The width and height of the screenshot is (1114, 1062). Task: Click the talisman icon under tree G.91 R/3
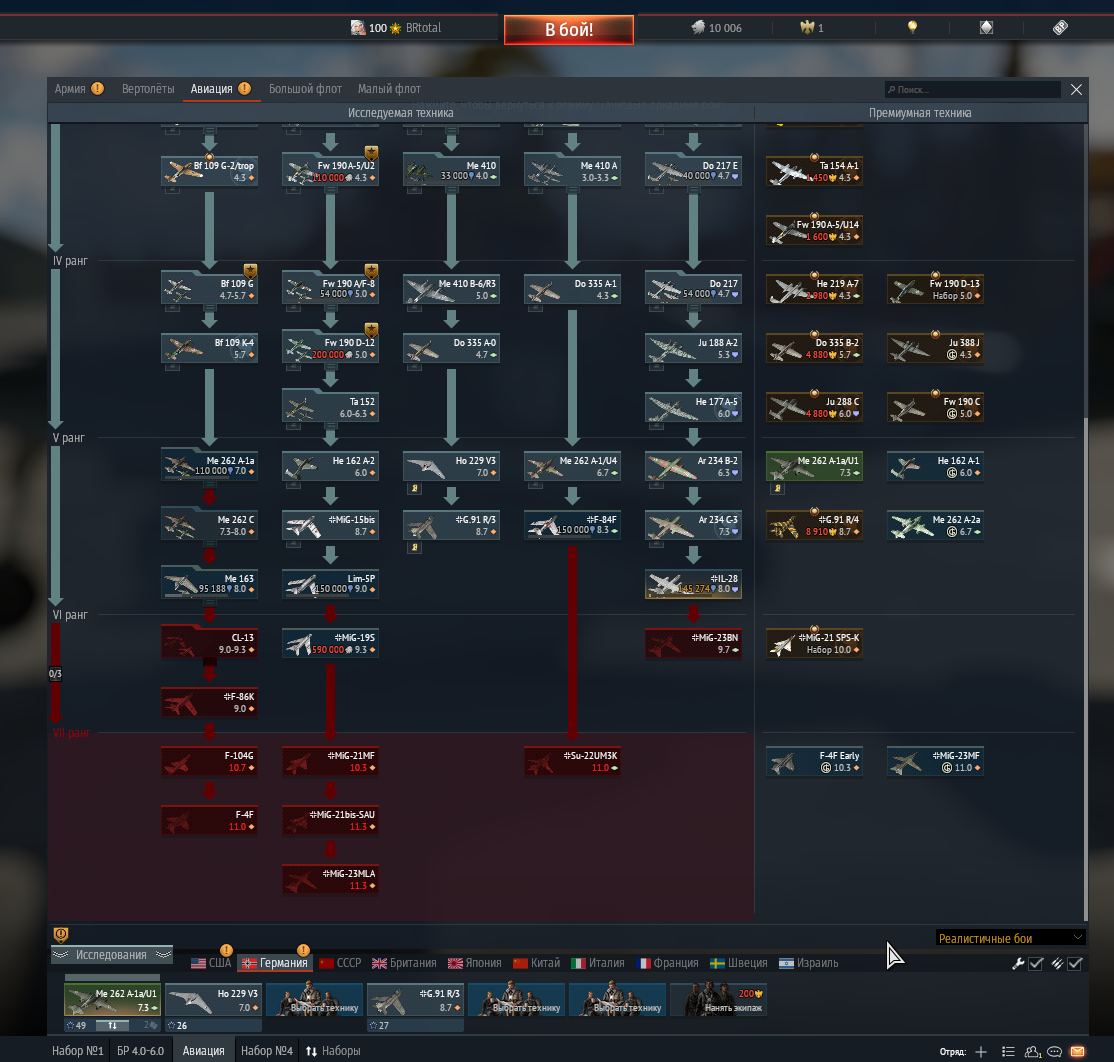point(415,548)
